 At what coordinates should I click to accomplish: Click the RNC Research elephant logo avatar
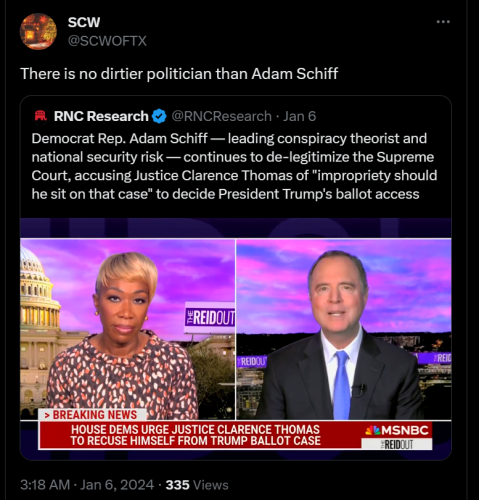coord(41,116)
